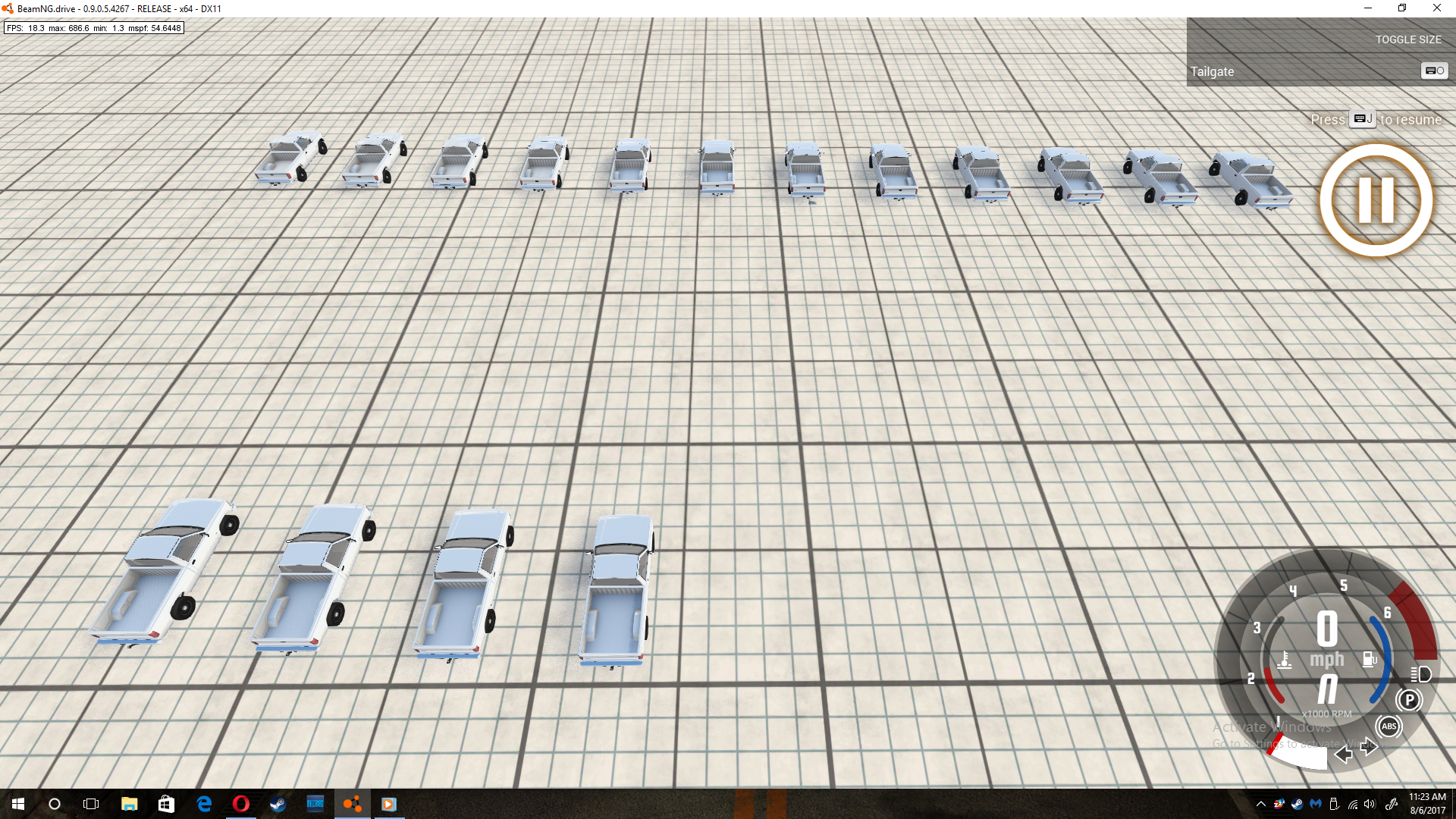
Task: Click TOGGLE SIZE in the bindings panel
Action: click(x=1408, y=39)
